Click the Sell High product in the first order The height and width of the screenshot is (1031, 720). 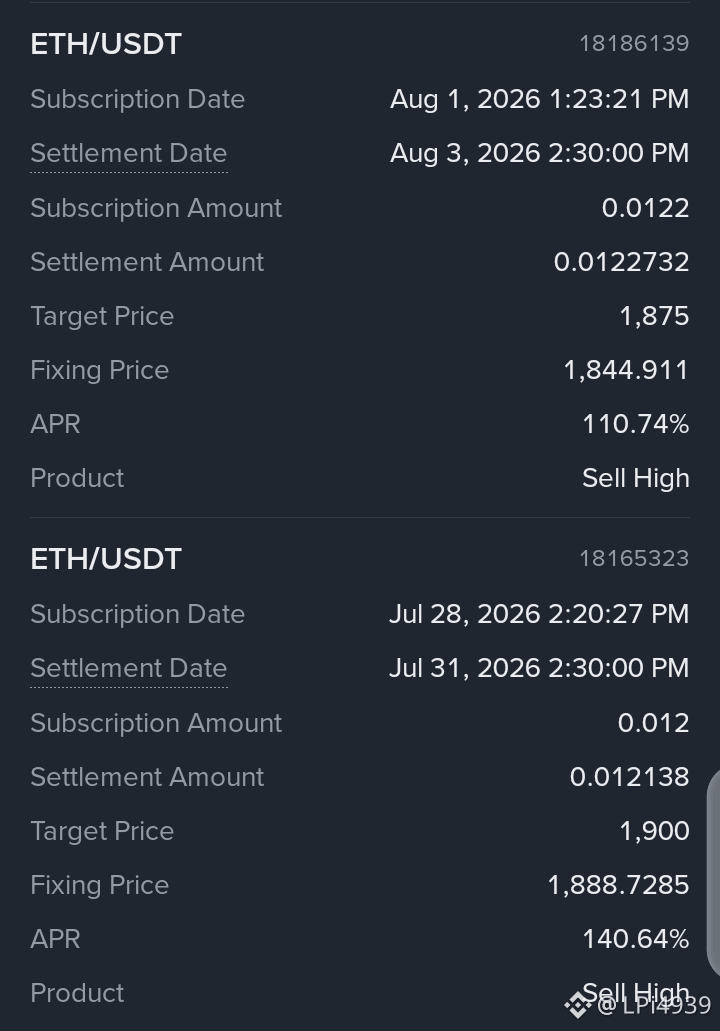click(x=636, y=479)
